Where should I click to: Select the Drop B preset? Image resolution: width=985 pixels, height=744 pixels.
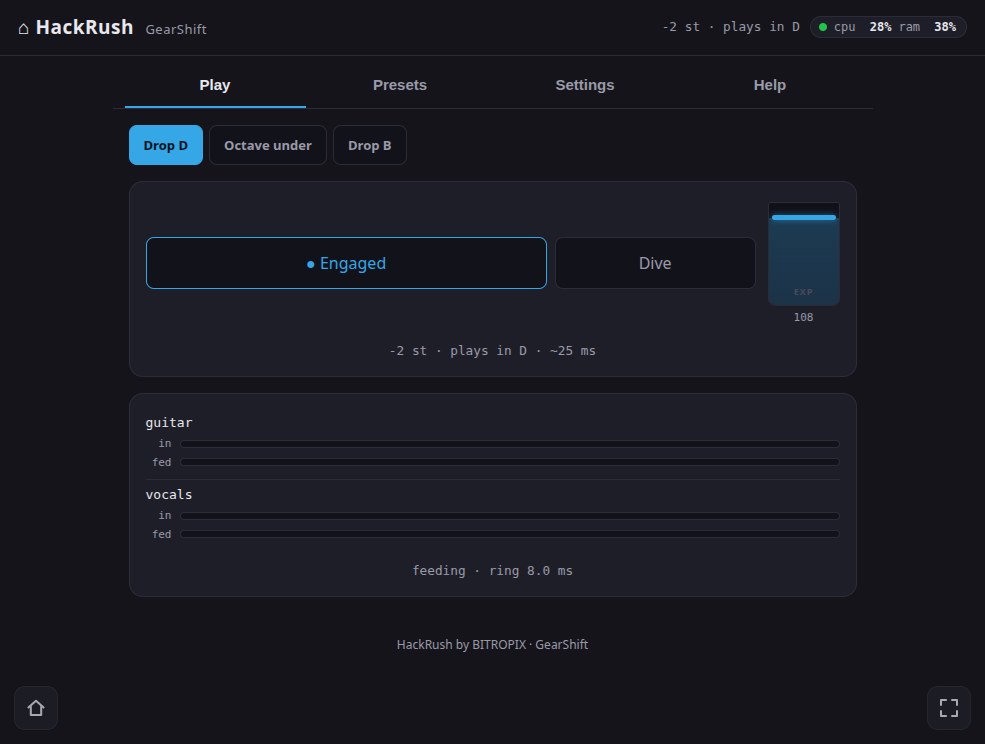(x=369, y=145)
